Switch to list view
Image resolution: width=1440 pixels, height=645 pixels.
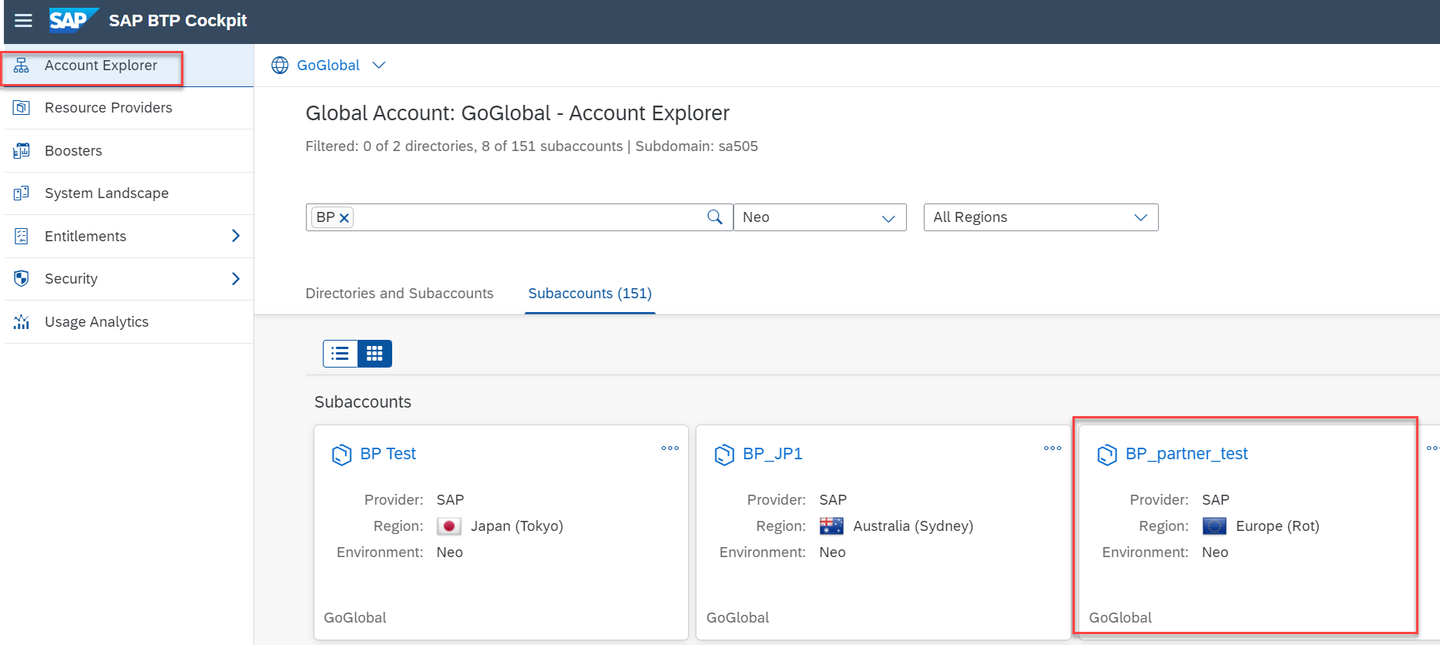tap(341, 353)
